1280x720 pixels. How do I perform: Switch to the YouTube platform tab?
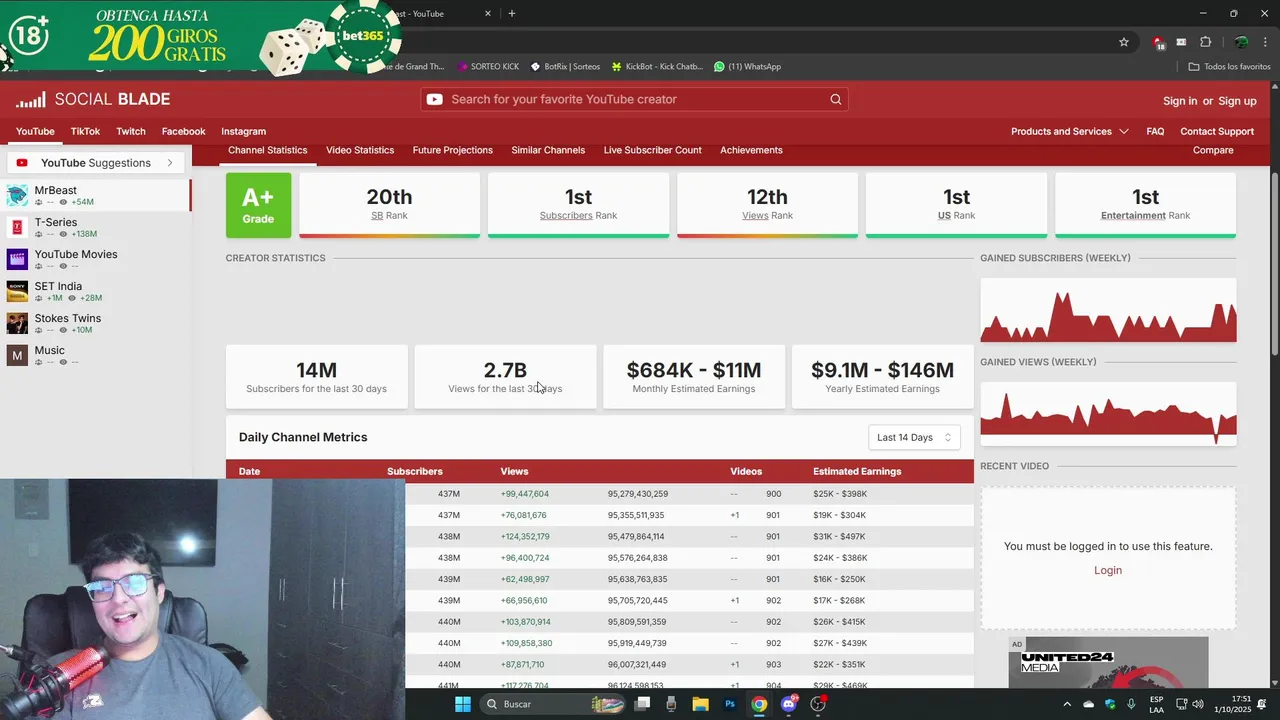(35, 131)
